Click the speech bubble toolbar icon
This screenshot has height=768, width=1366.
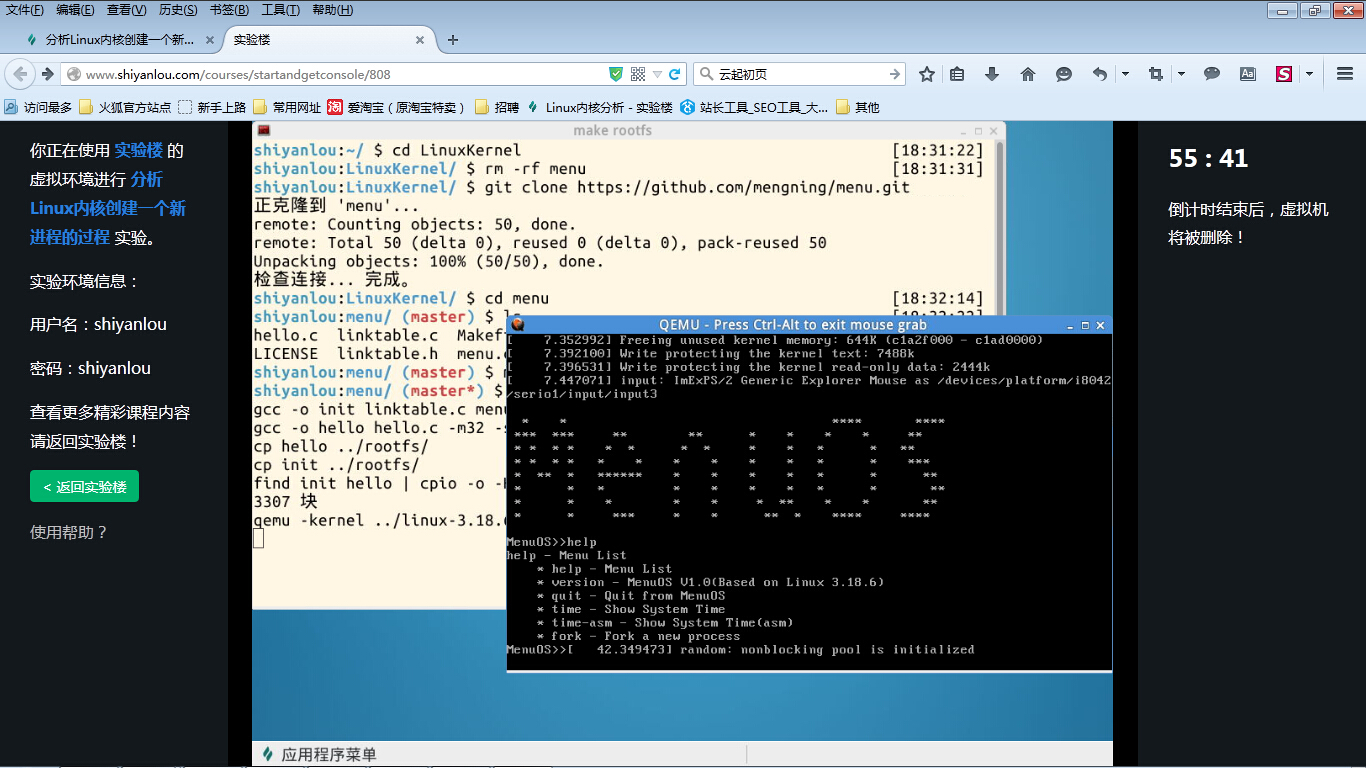(1212, 74)
